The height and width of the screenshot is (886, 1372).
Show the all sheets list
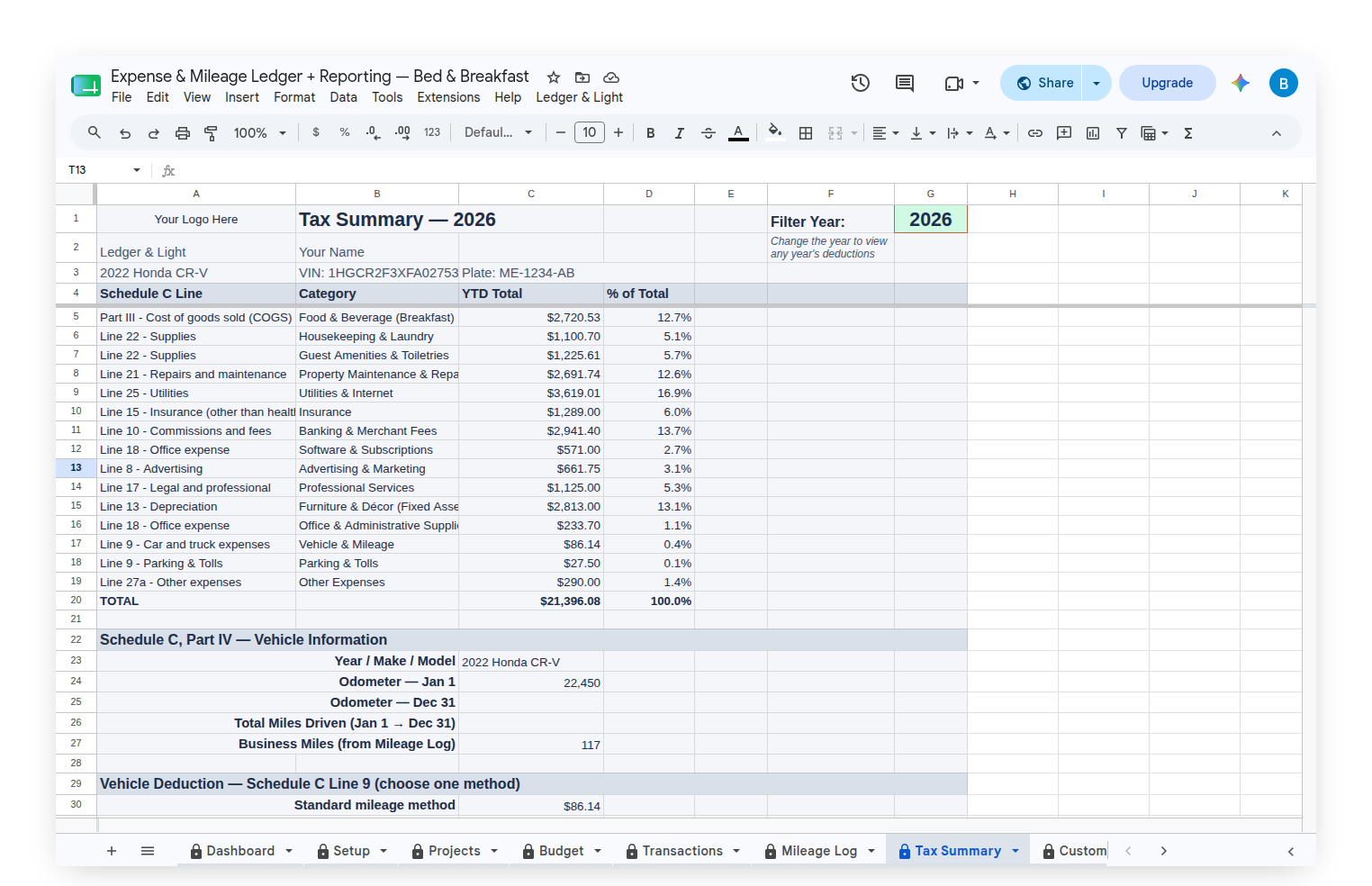(x=148, y=851)
